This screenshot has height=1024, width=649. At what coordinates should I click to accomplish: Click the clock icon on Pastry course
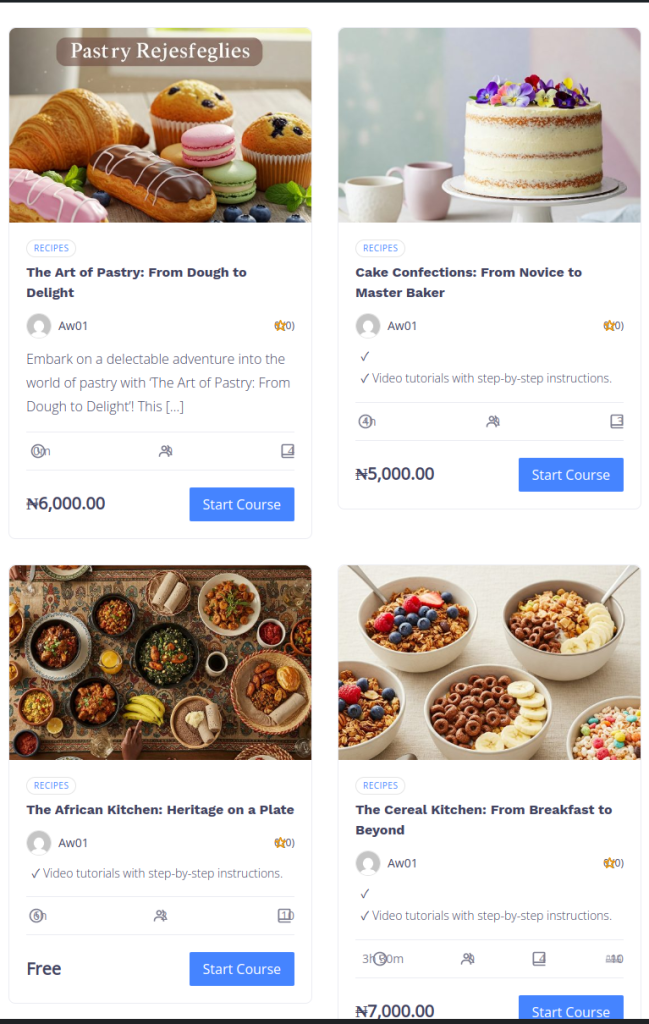pos(38,451)
